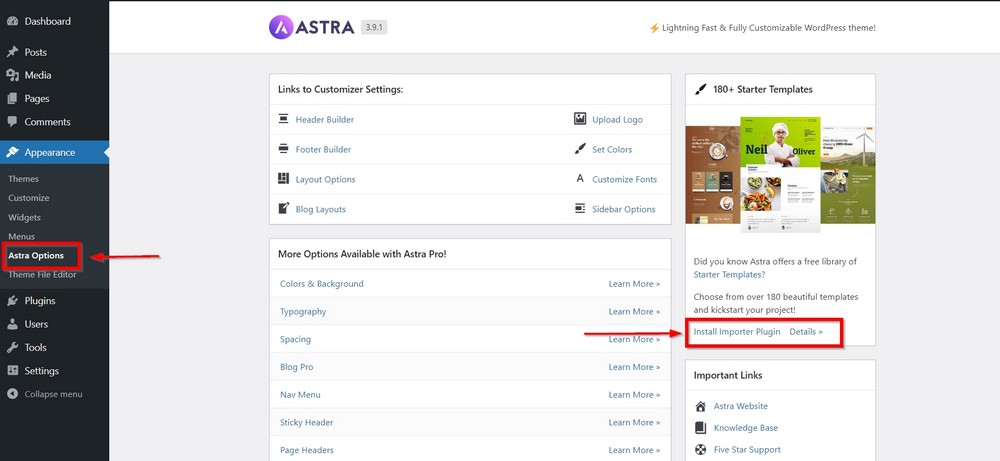This screenshot has height=461, width=1000.
Task: Click the Customize Fonts letter icon
Action: [x=580, y=179]
